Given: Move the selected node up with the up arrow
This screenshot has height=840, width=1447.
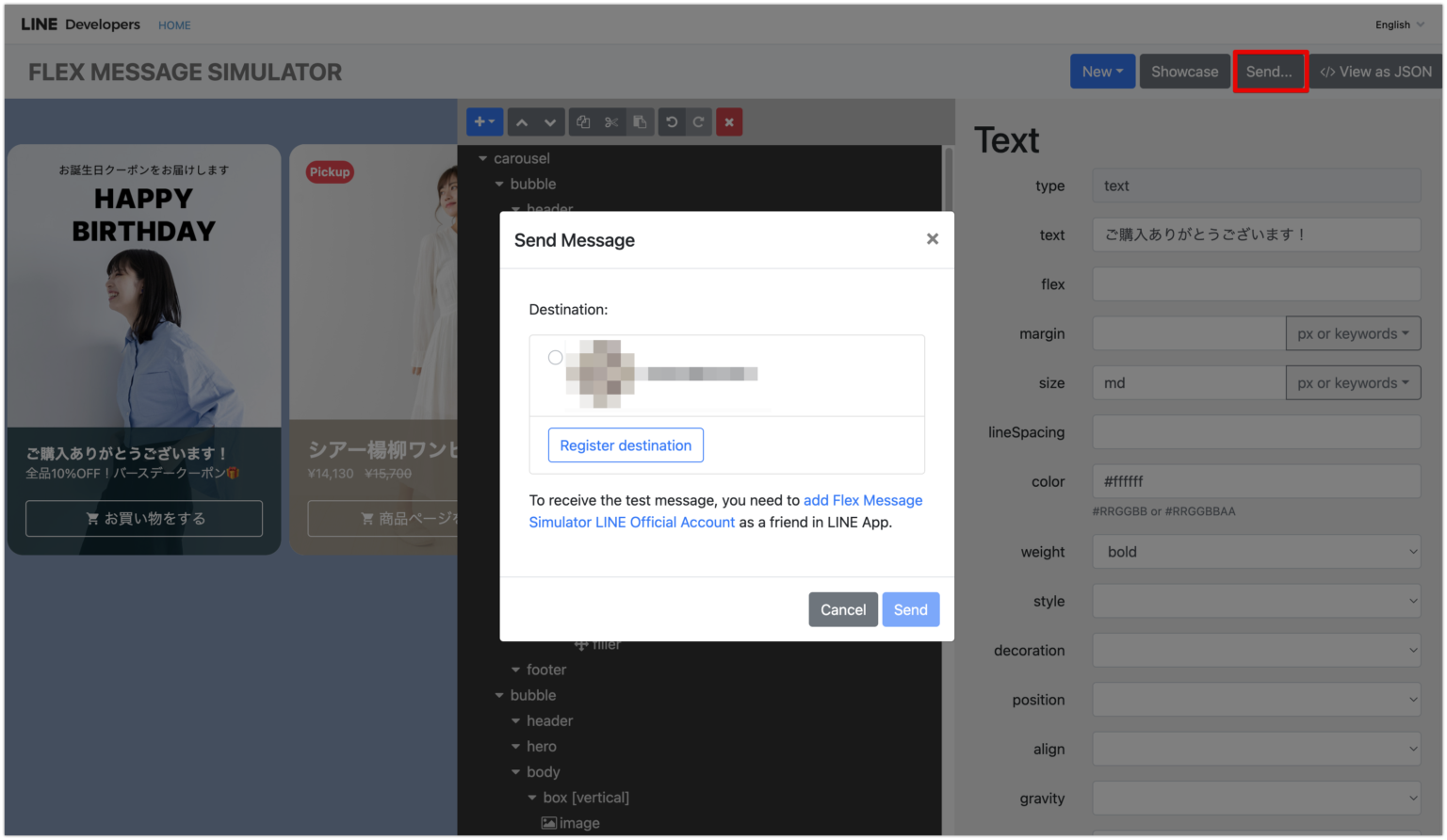Looking at the screenshot, I should pos(521,121).
